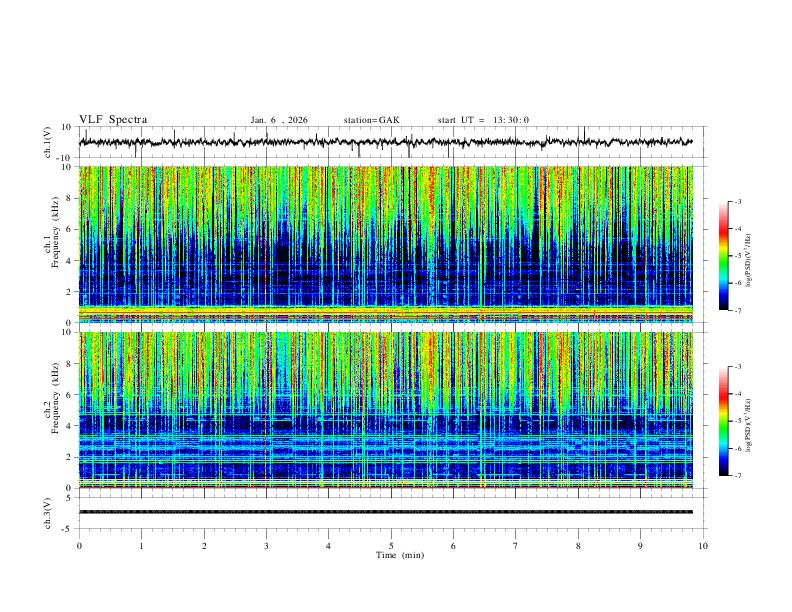Viewport: 792px width, 612px height.
Task: Click the "5" tick on ch.3(V) axis
Action: coord(70,498)
